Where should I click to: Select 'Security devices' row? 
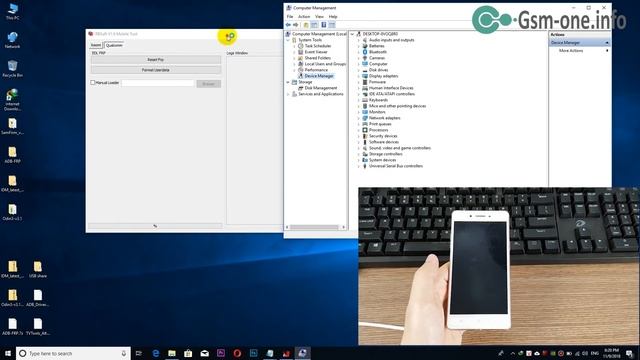point(383,136)
